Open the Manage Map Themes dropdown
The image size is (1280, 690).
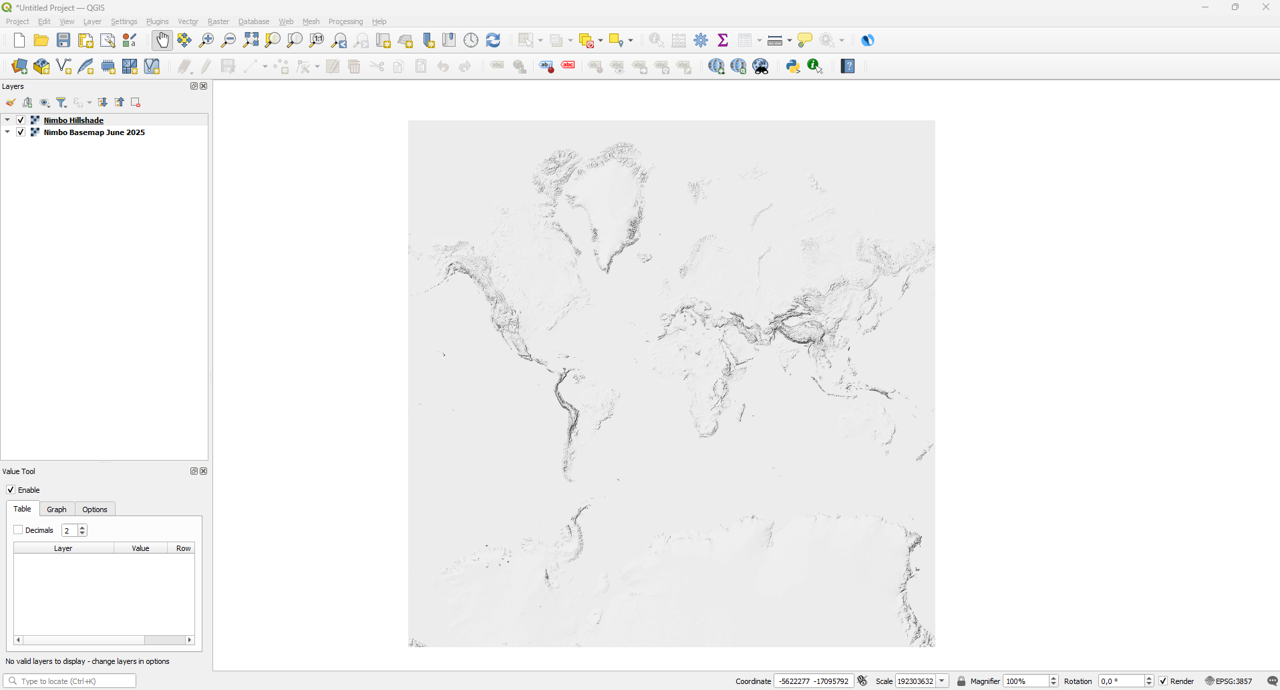click(x=44, y=102)
